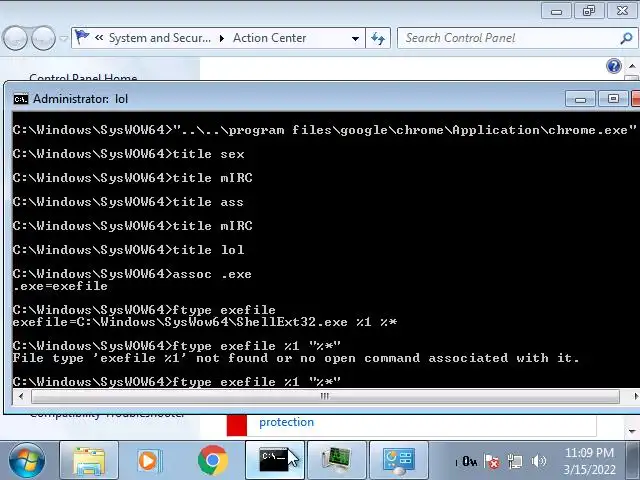Click the '.exe=exefile' output line
Viewport: 640px width, 480px height.
tap(60, 286)
